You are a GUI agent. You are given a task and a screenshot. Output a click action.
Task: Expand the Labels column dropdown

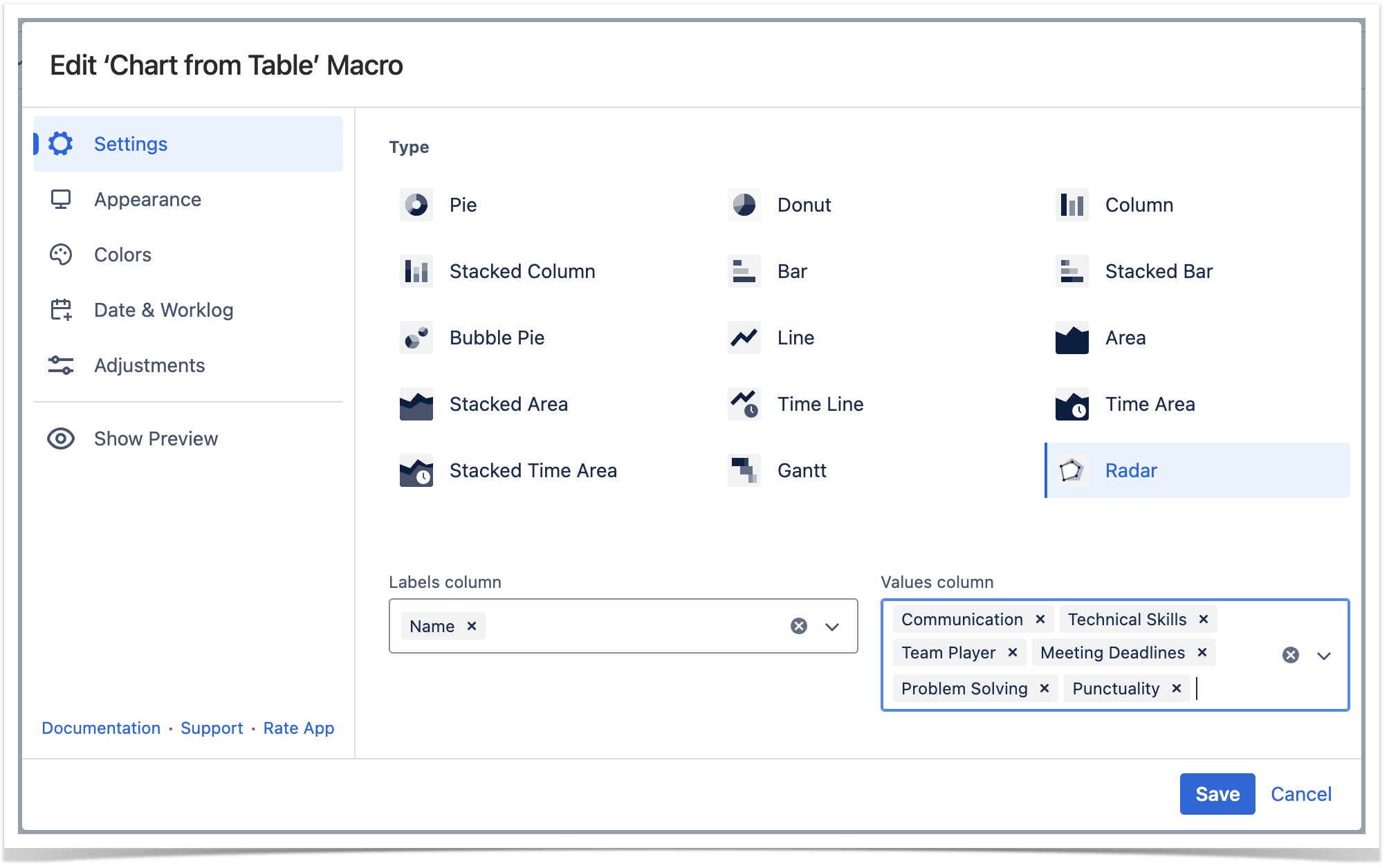pos(831,627)
